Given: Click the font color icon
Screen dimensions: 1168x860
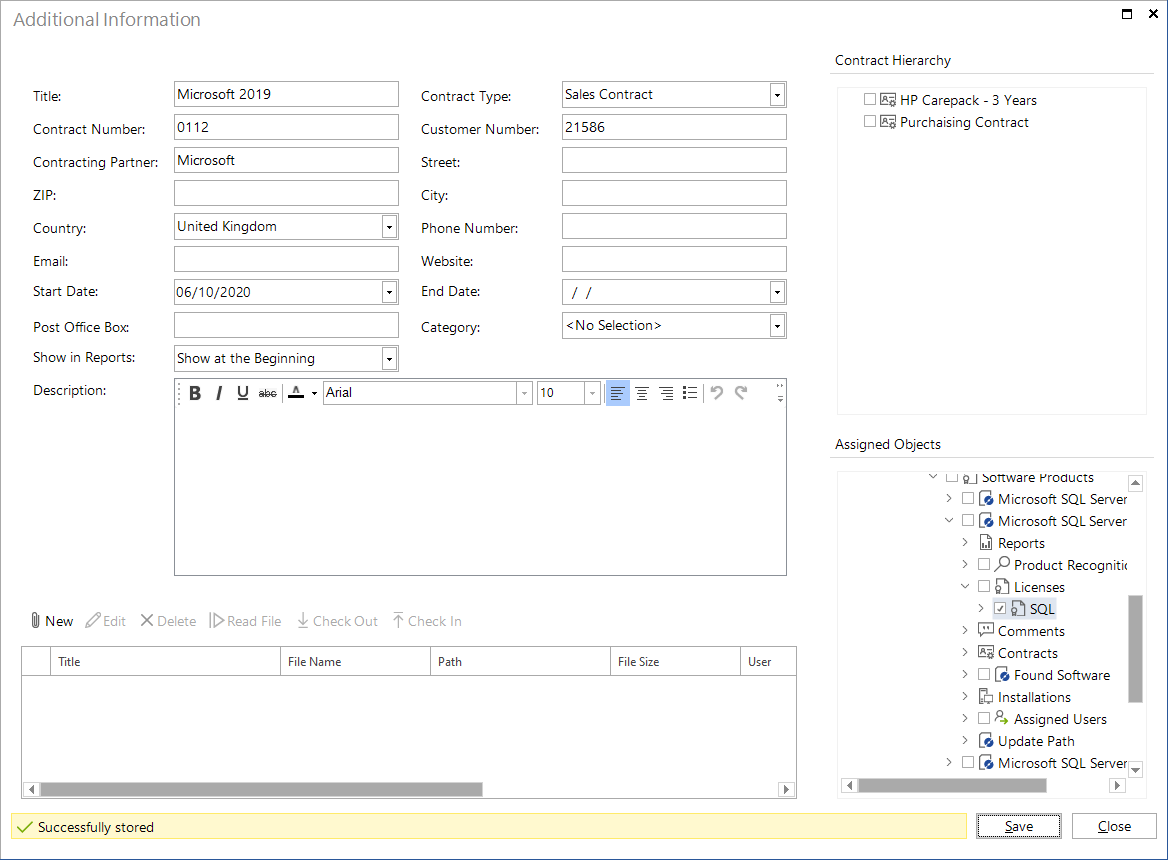Looking at the screenshot, I should [296, 393].
